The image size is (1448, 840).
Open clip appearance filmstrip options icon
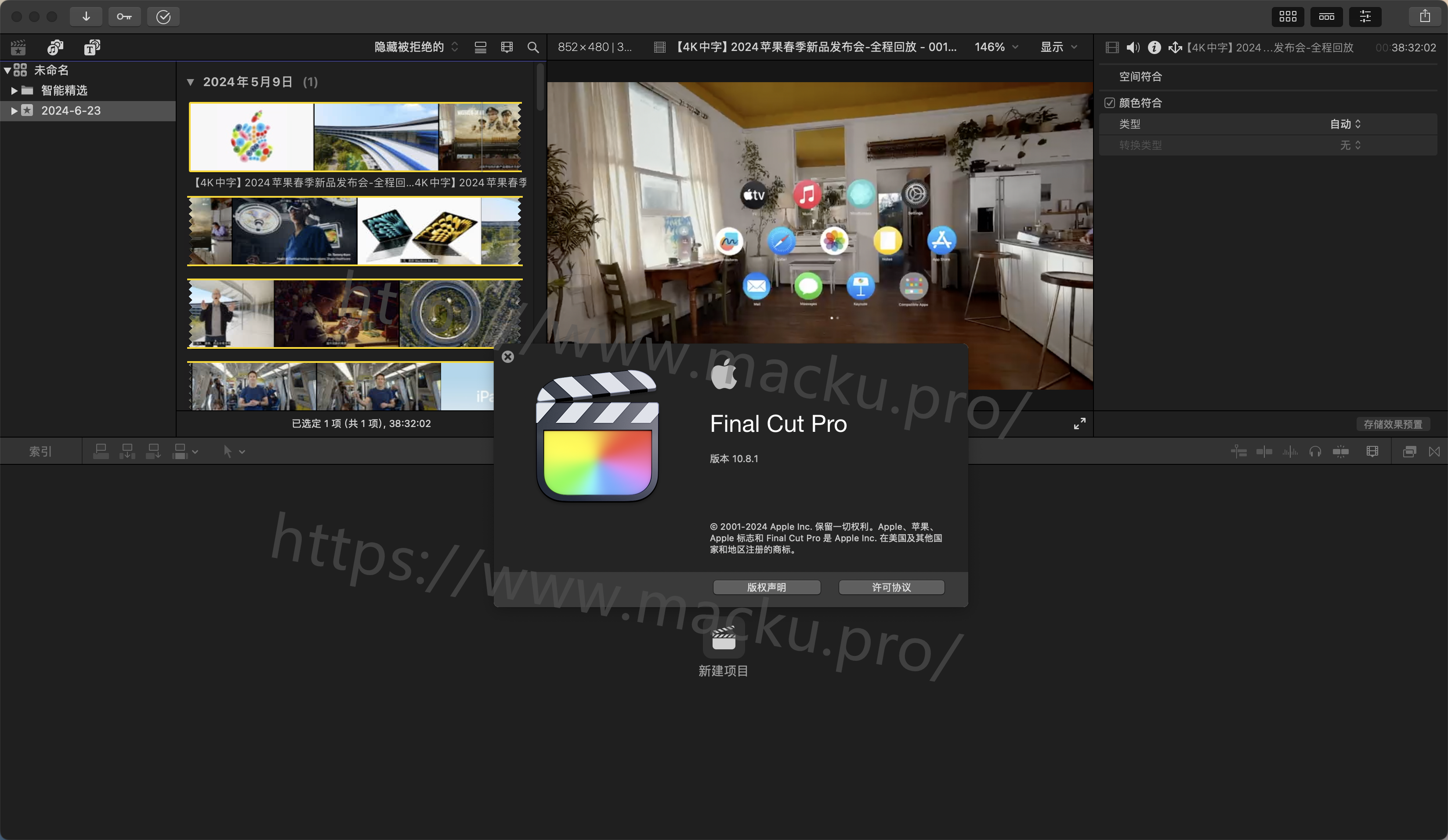point(507,47)
